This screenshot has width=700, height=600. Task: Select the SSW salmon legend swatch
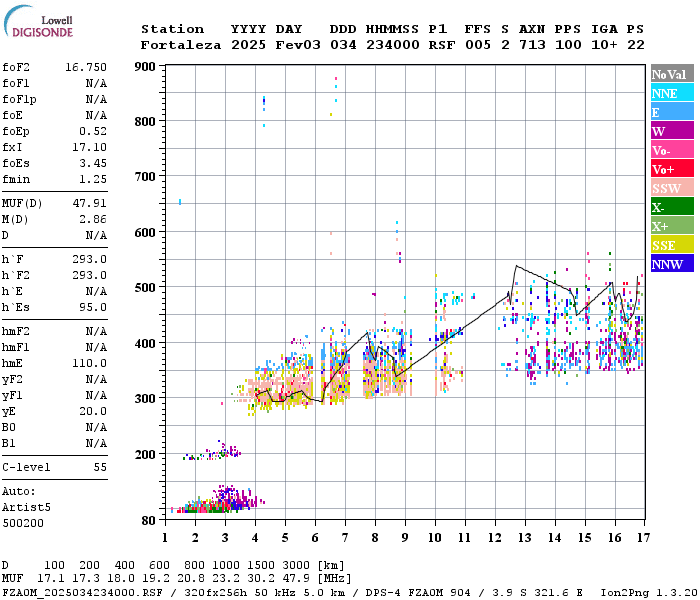672,188
